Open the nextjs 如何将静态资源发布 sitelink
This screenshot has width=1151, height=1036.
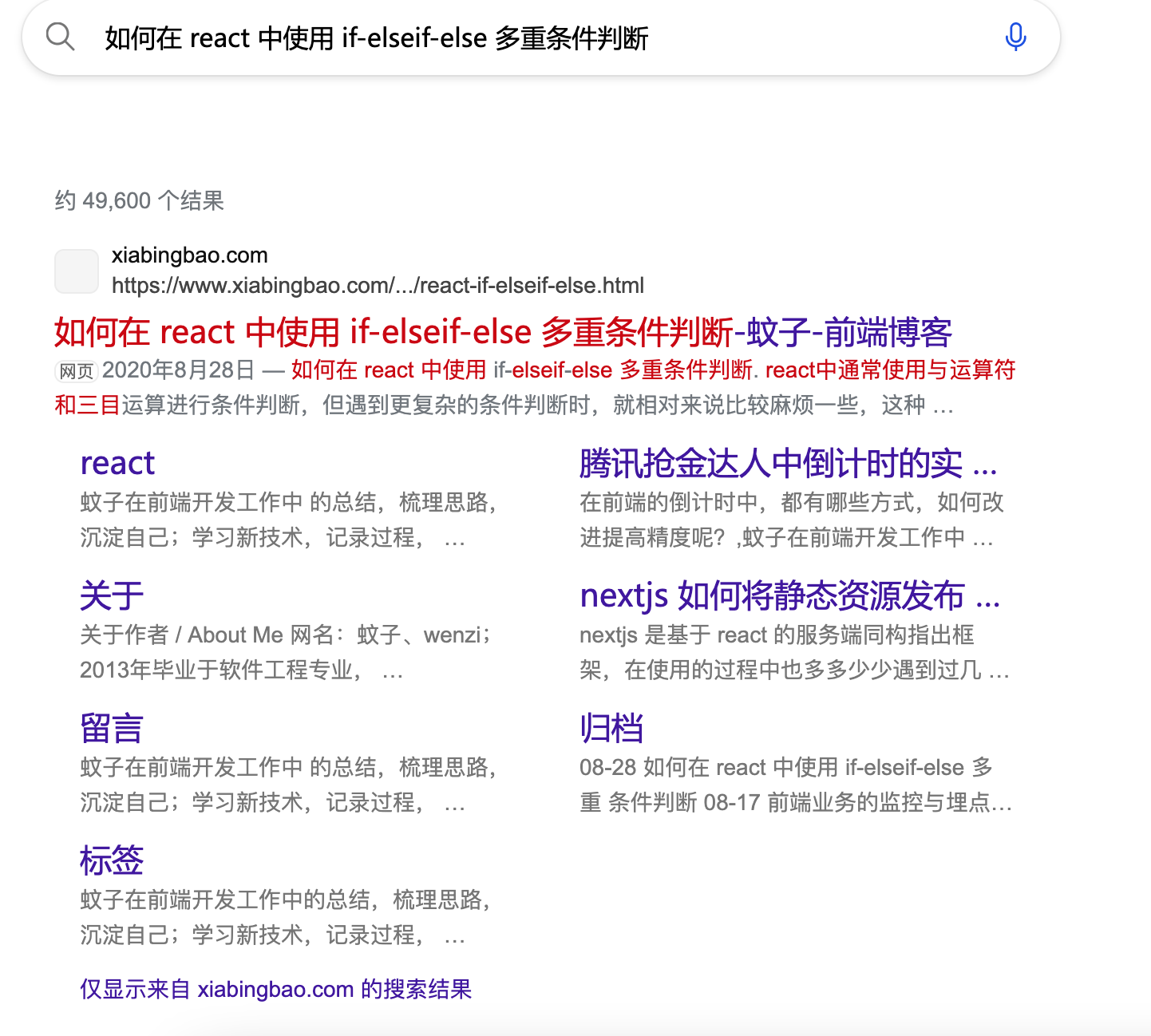(x=790, y=595)
